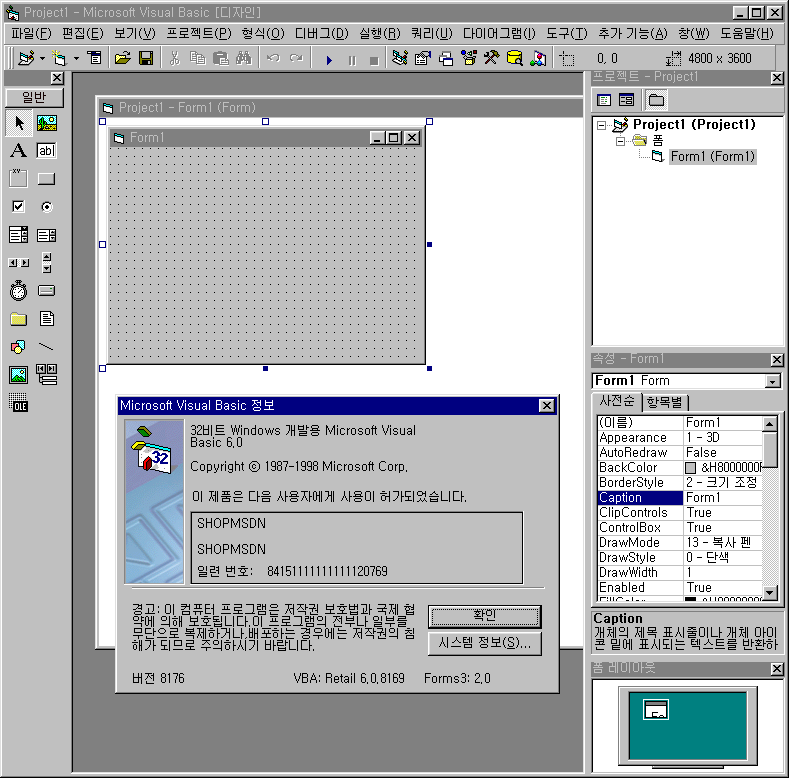Click the Save Project toolbar icon
Image resolution: width=789 pixels, height=778 pixels.
click(146, 58)
